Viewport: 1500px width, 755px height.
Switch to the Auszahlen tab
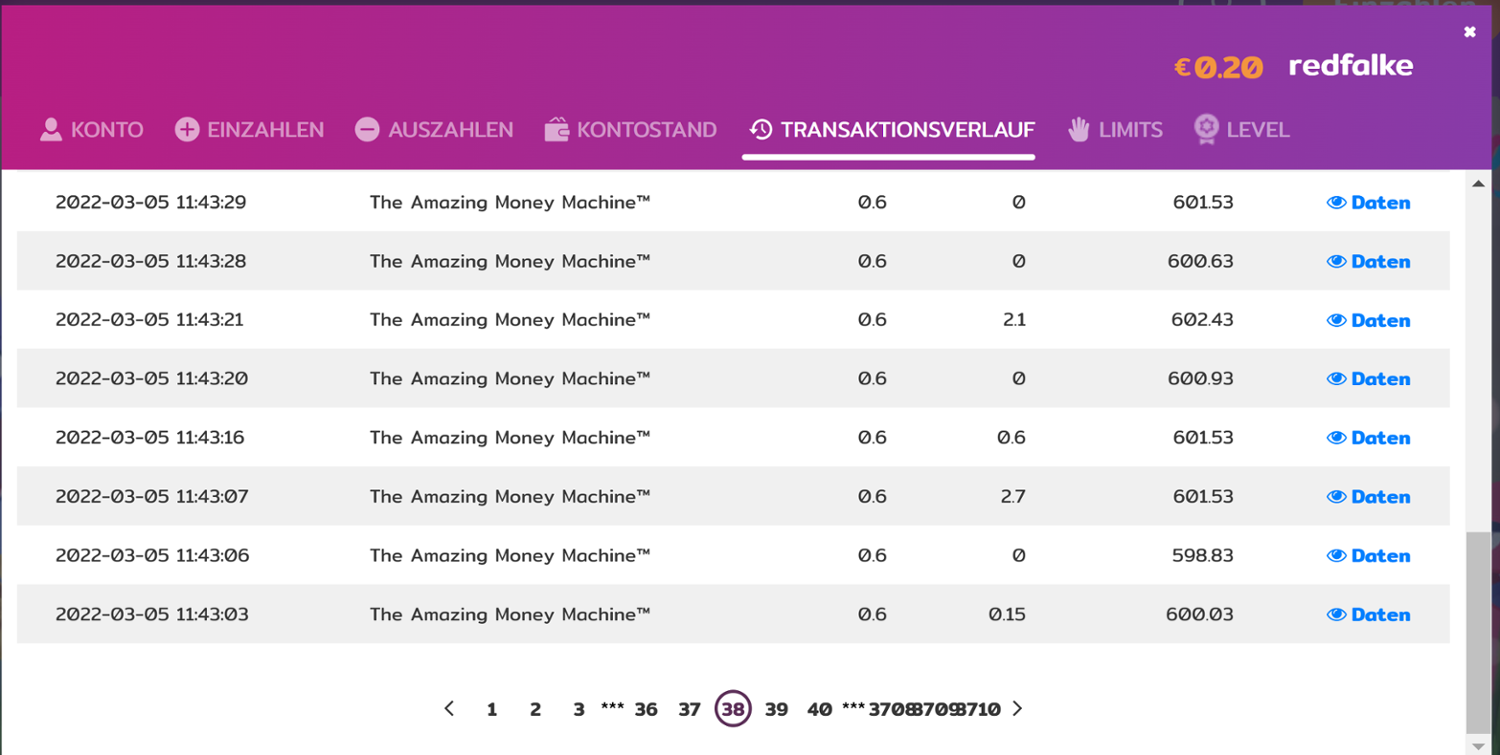[450, 130]
